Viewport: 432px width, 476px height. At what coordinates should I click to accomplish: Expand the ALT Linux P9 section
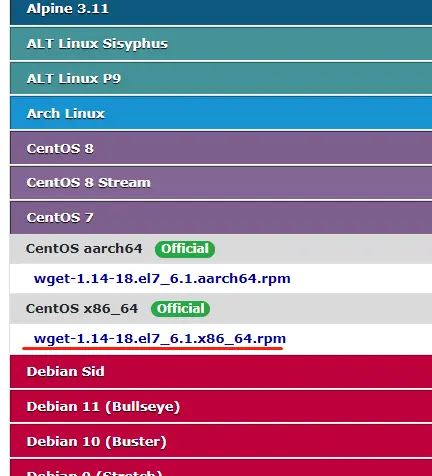click(x=221, y=79)
